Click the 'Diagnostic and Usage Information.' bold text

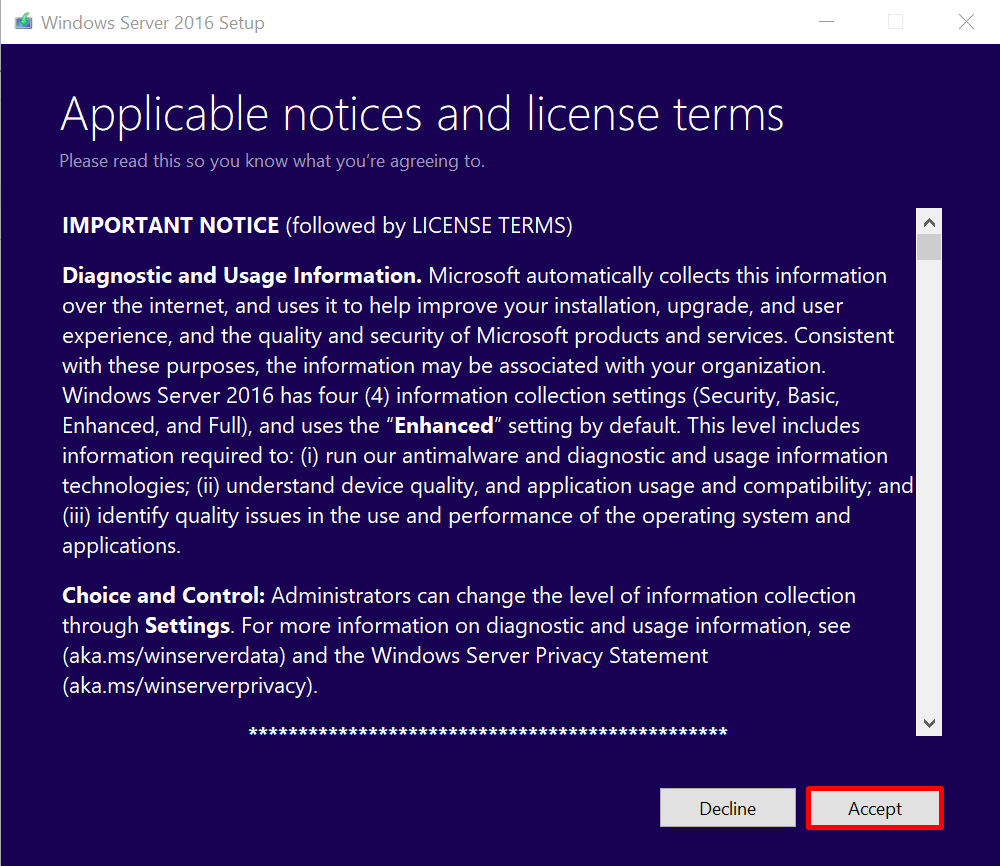pos(242,275)
